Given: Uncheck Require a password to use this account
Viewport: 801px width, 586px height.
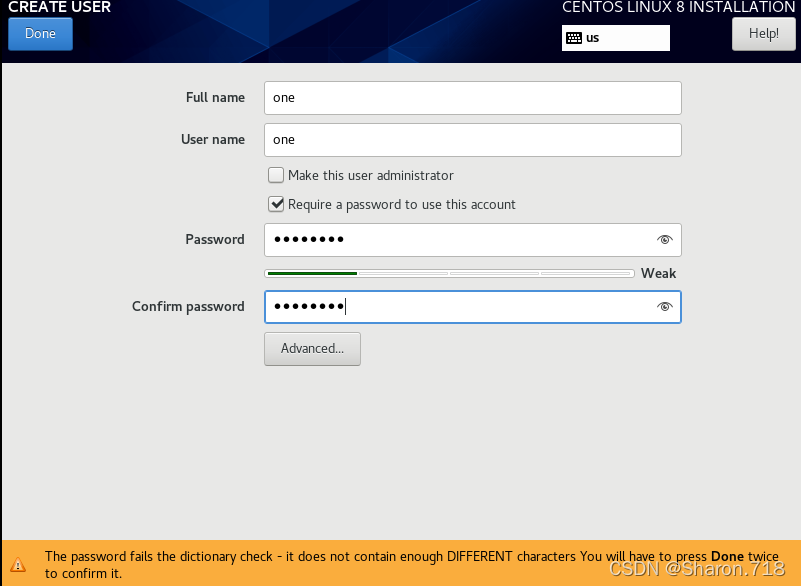Looking at the screenshot, I should 276,204.
